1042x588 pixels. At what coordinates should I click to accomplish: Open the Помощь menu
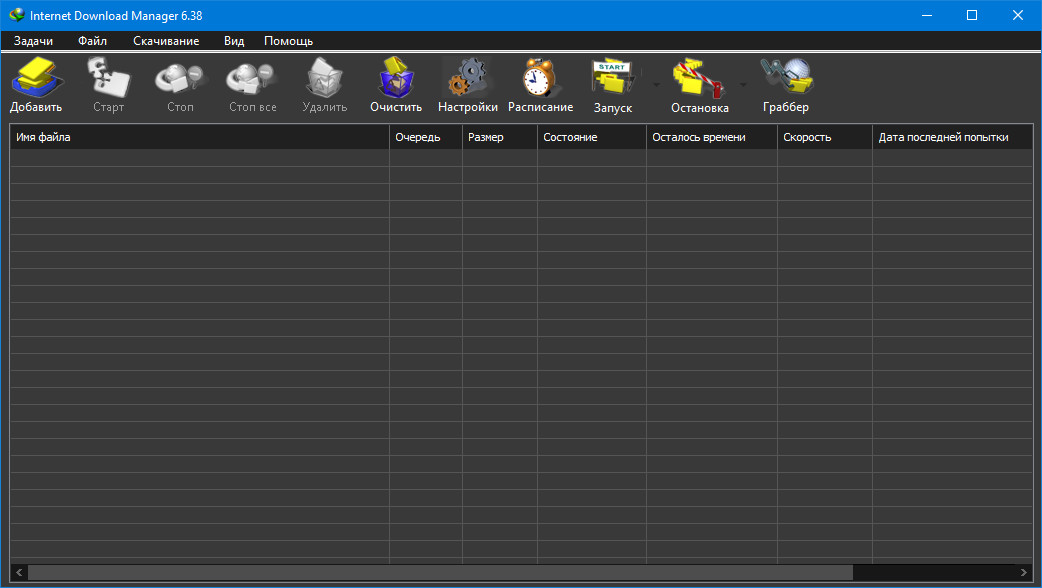click(288, 41)
